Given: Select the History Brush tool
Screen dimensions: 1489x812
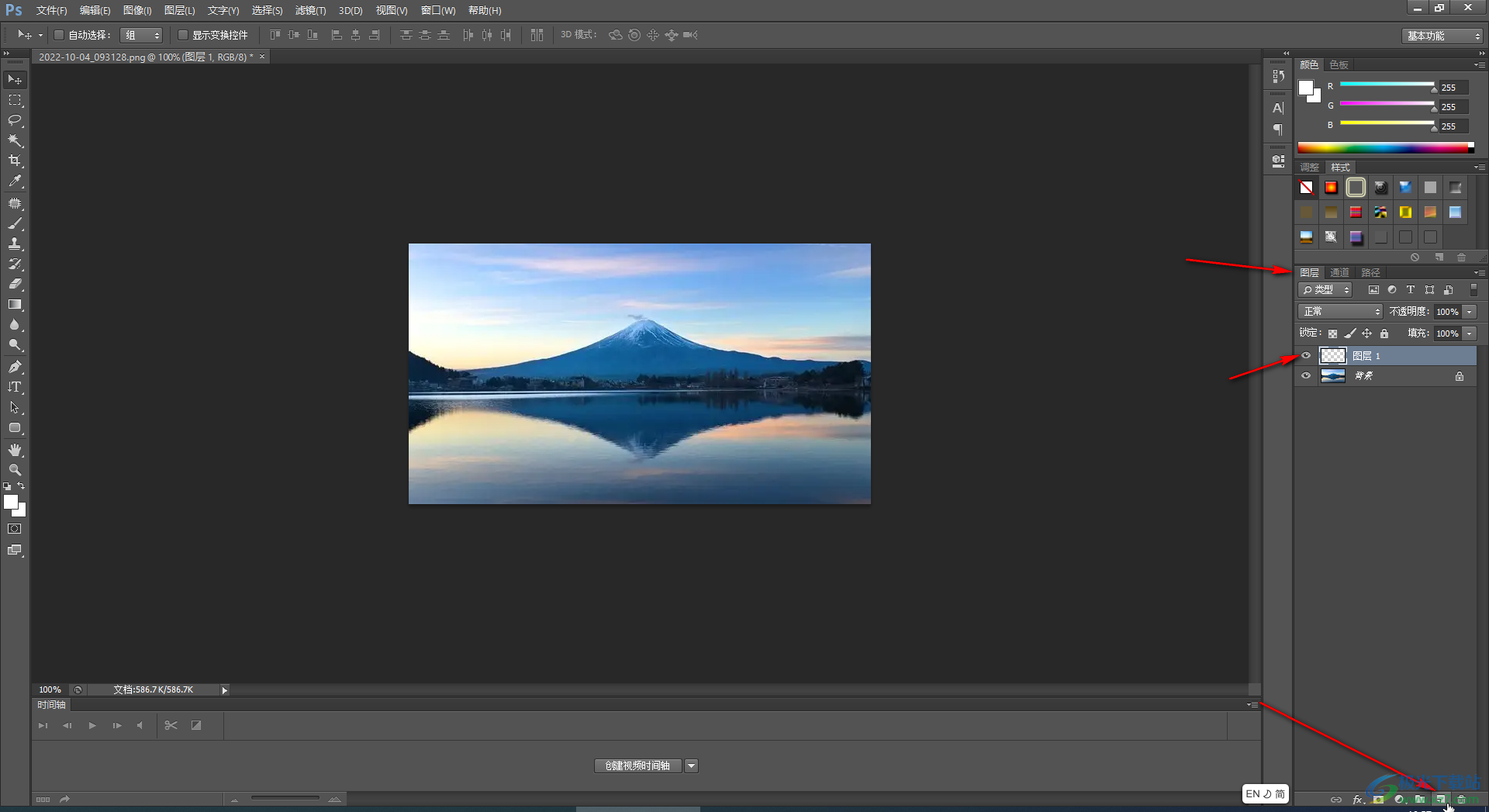Looking at the screenshot, I should tap(15, 264).
